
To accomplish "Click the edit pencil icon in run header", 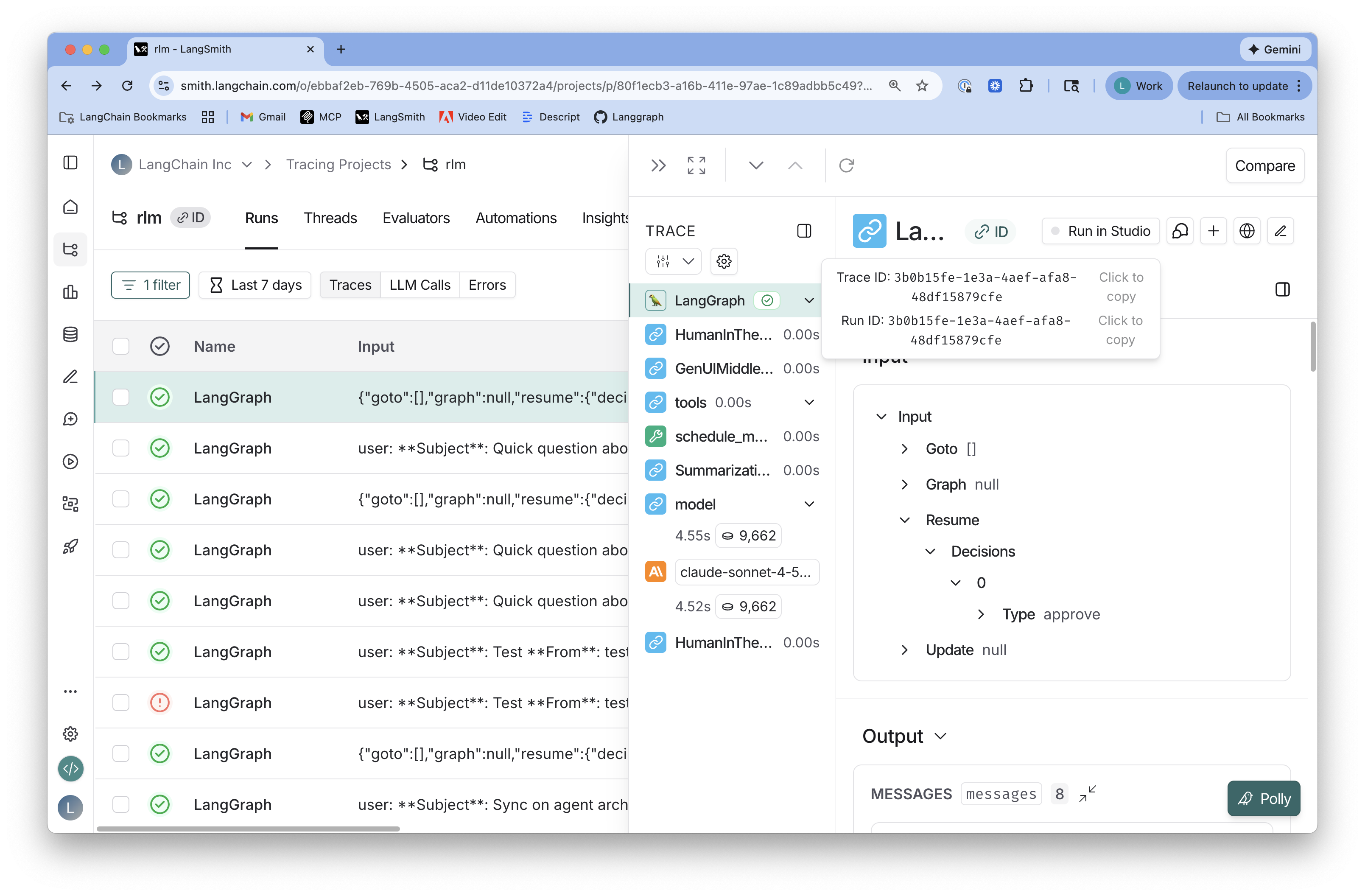I will [x=1280, y=231].
